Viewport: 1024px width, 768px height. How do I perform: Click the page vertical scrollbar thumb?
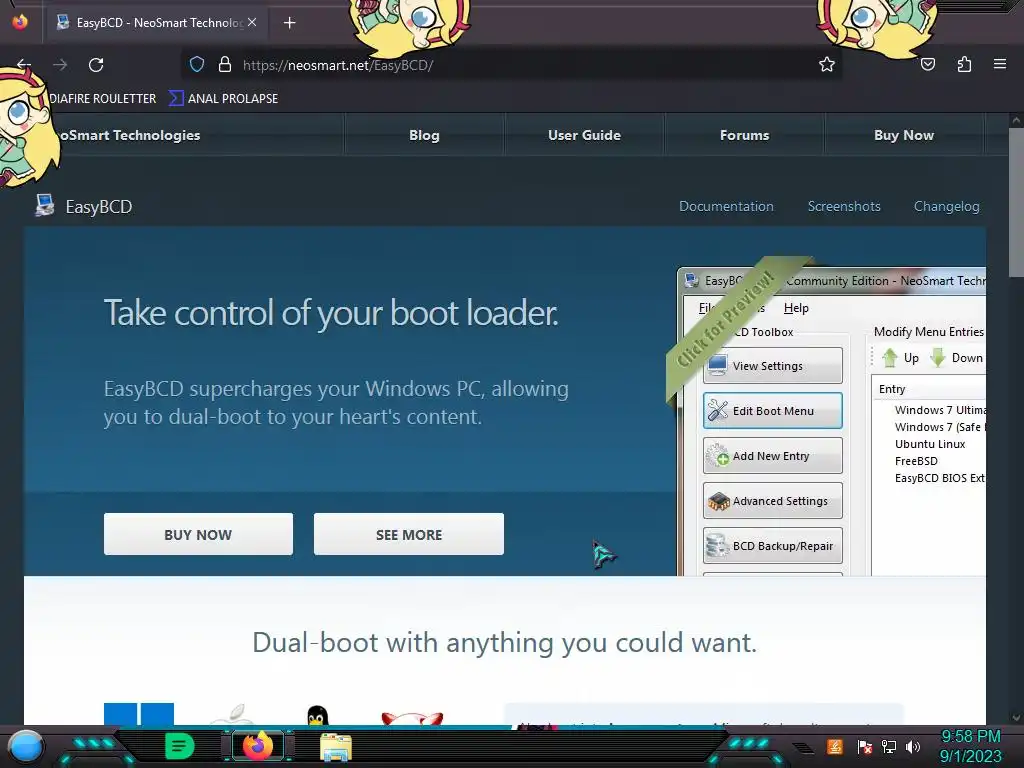(x=1016, y=202)
